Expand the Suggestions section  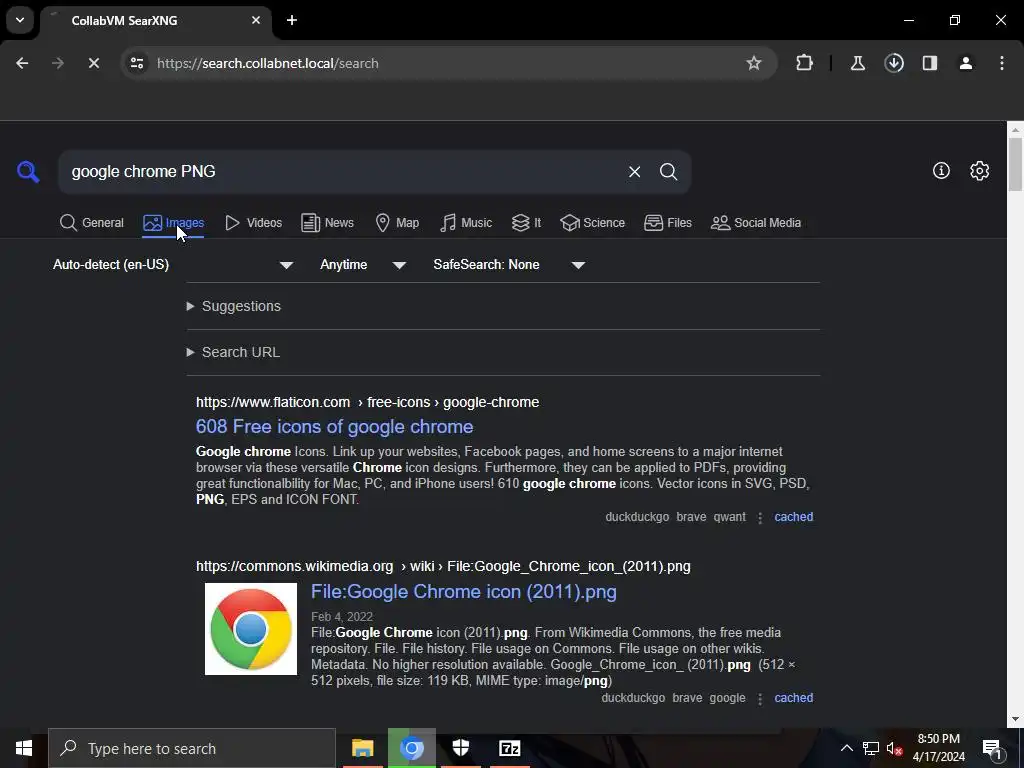(x=234, y=306)
